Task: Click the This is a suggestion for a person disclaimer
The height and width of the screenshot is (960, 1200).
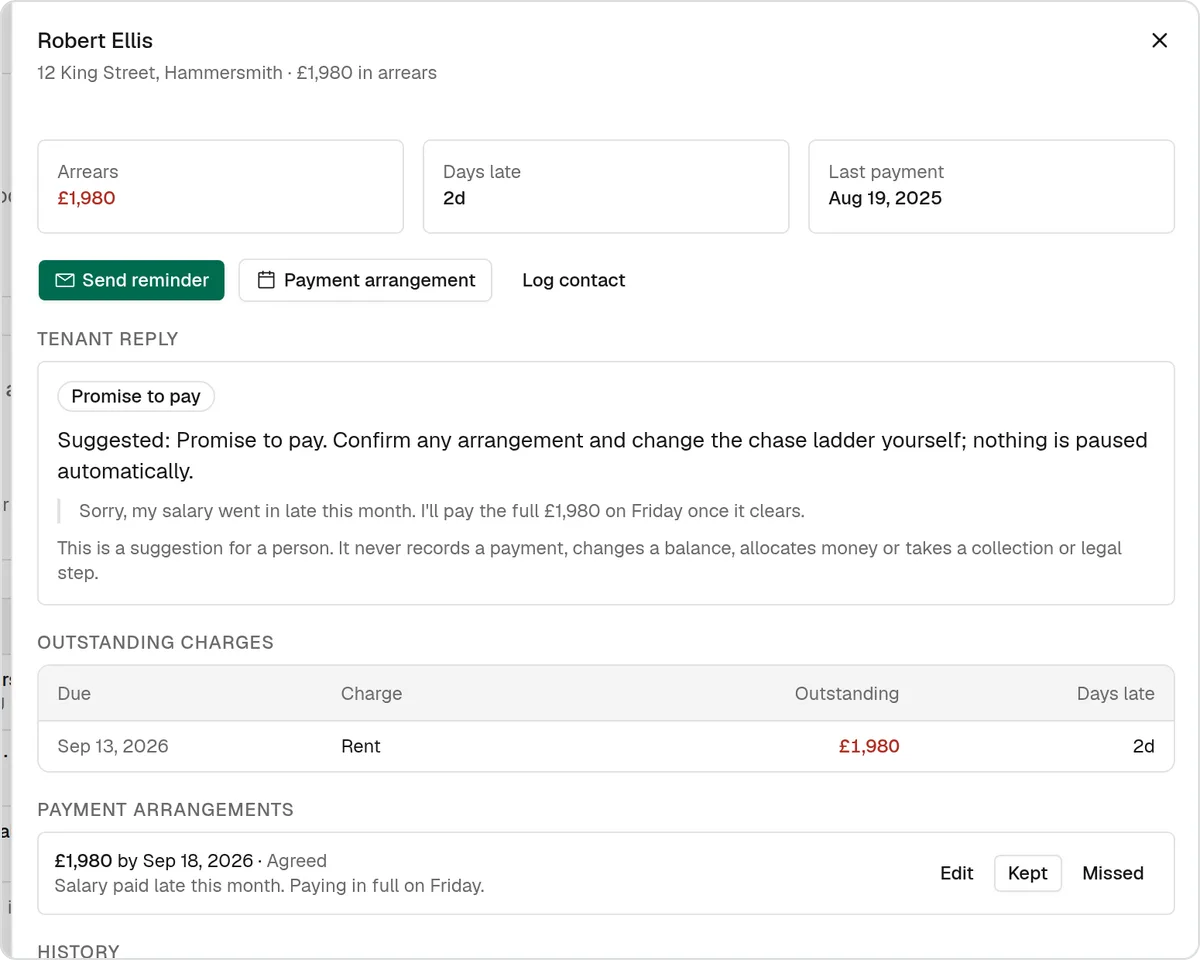Action: click(x=590, y=561)
